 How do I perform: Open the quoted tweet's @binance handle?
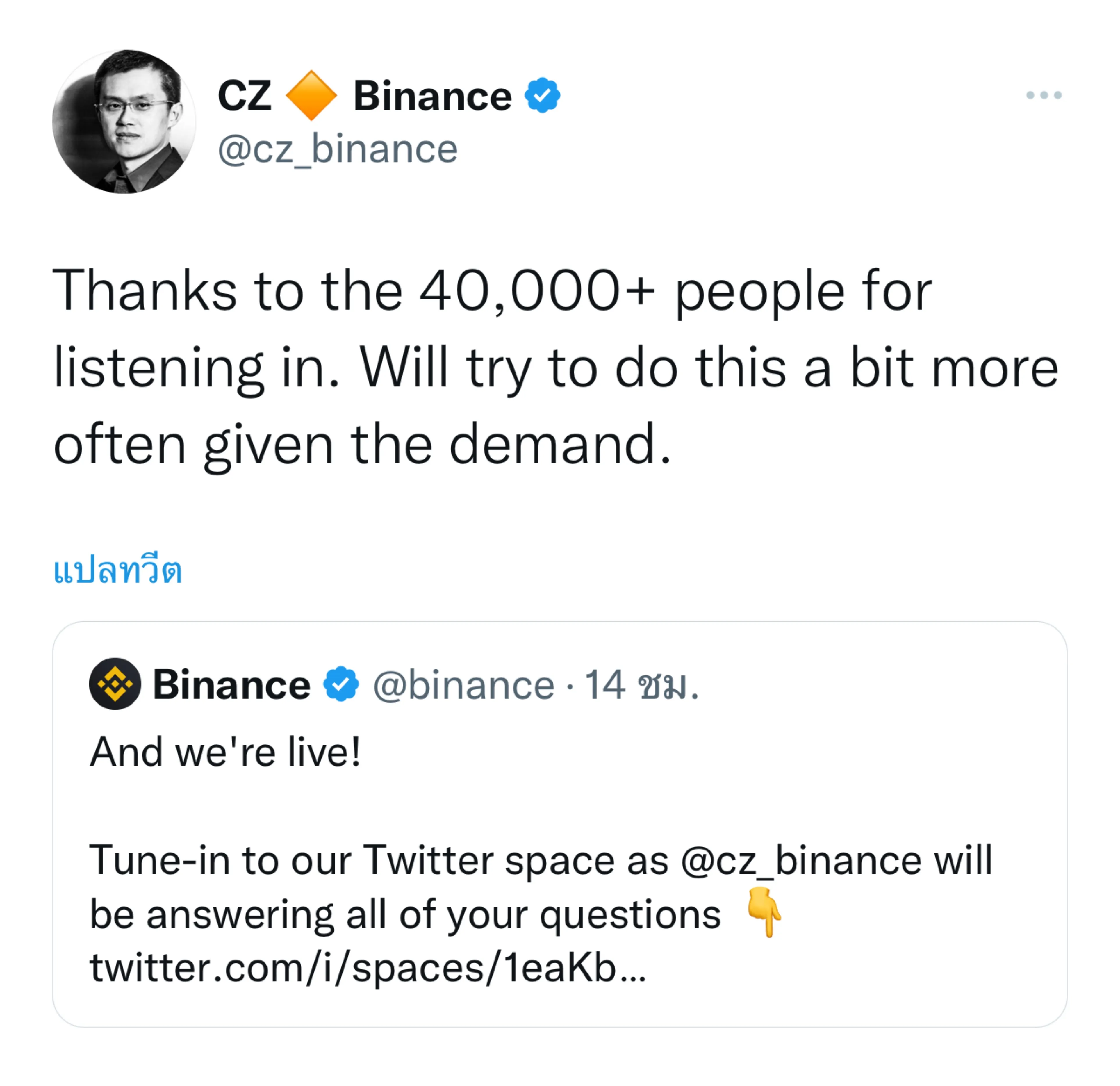(463, 685)
